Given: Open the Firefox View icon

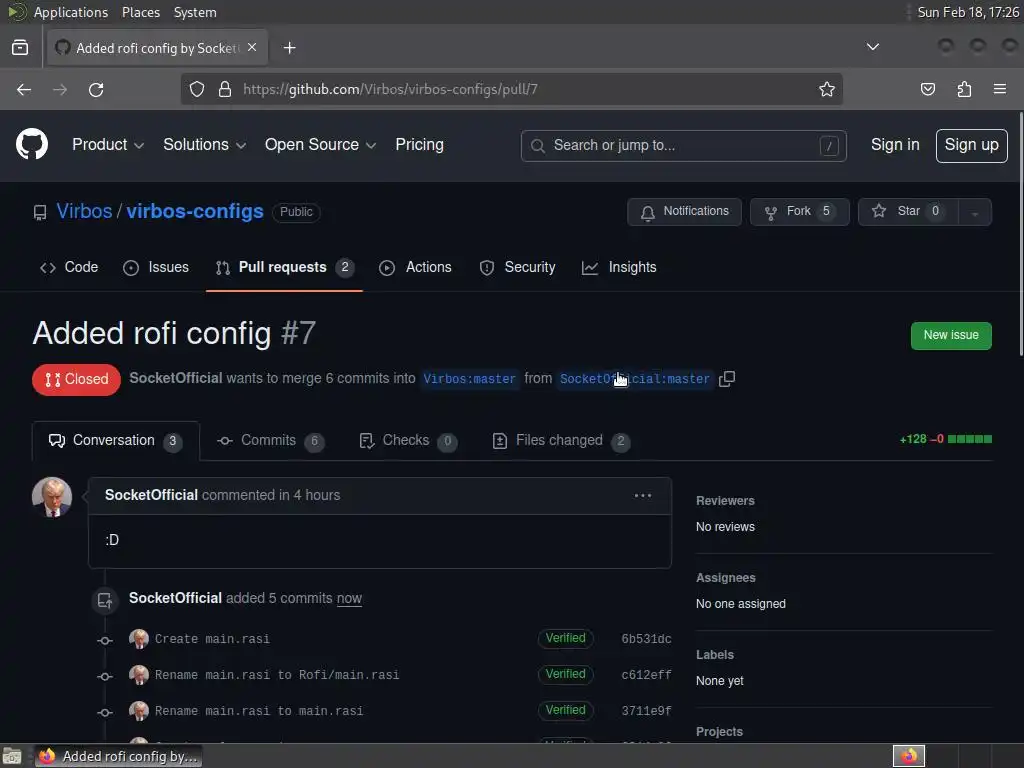Looking at the screenshot, I should point(20,48).
